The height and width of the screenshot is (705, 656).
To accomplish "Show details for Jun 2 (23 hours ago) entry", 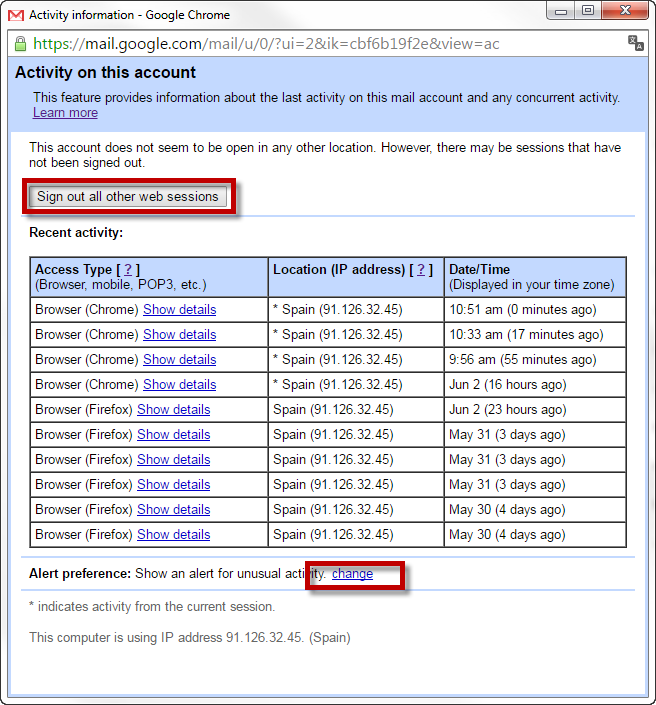I will click(173, 409).
